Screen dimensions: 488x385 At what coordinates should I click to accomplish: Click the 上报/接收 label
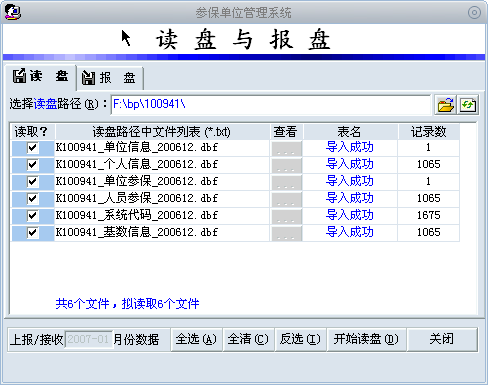[x=37, y=340]
